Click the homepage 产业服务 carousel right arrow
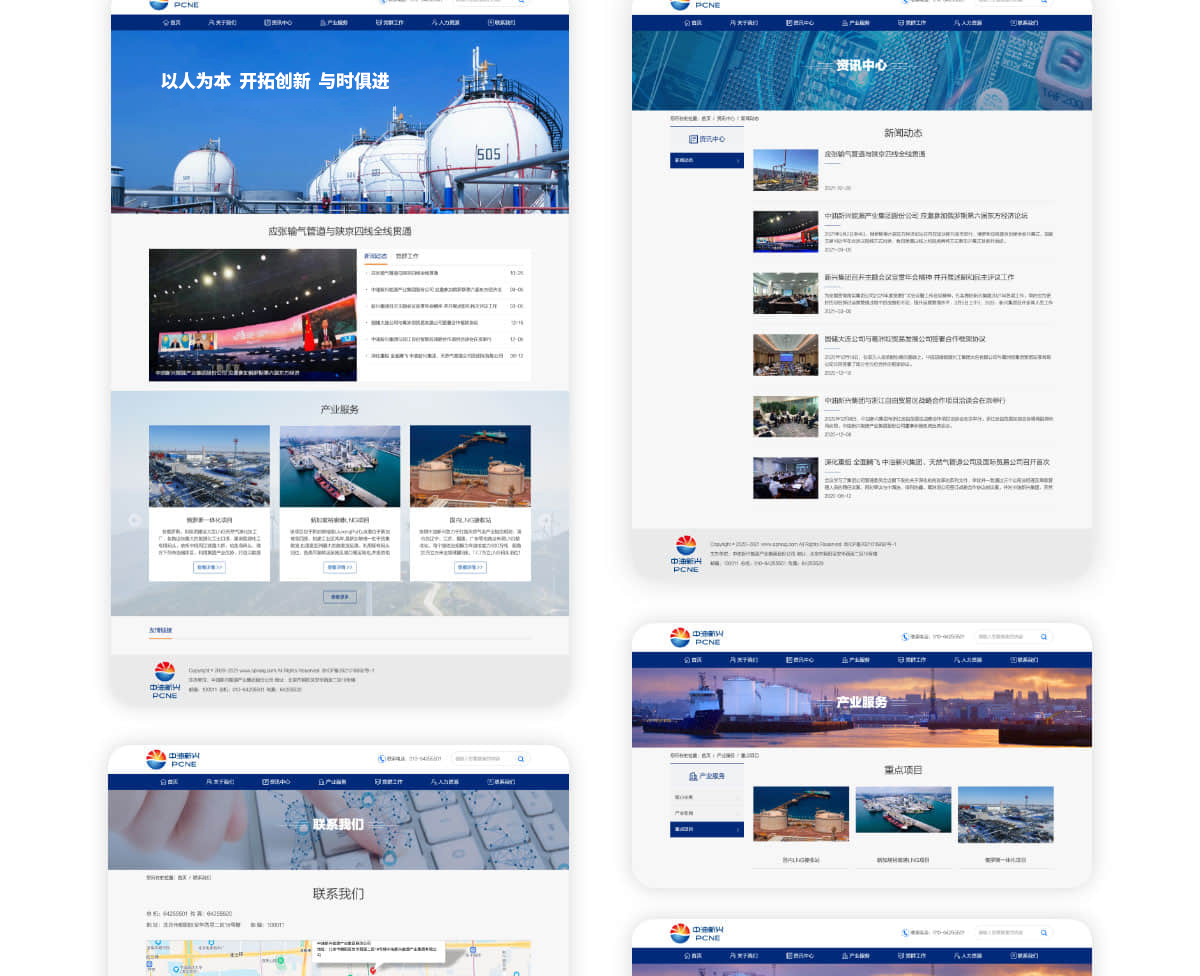Screen dimensions: 1200x976 (x=545, y=520)
